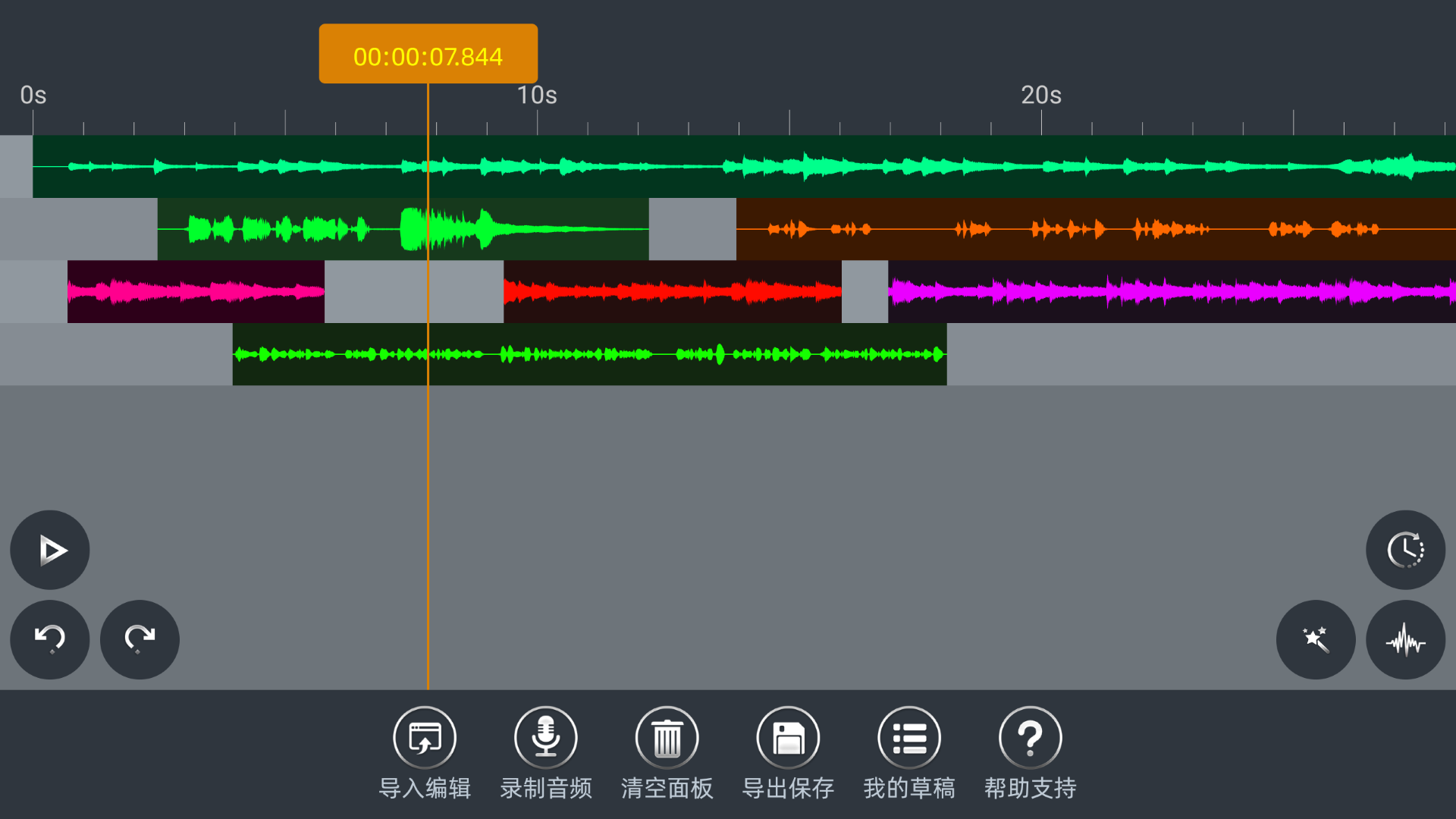Click the redo arrow icon
1456x819 pixels.
[x=140, y=639]
